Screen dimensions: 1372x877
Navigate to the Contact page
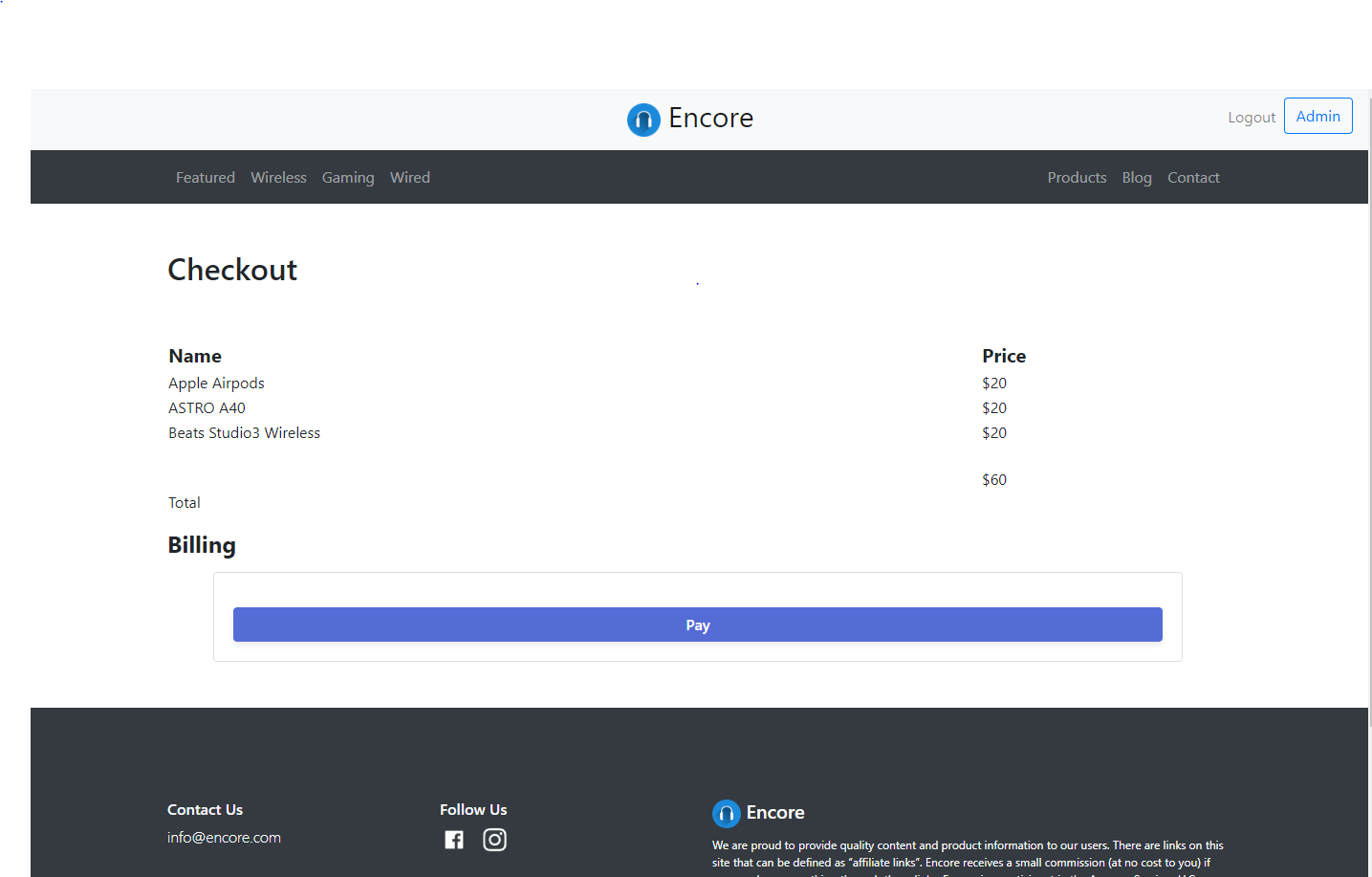pyautogui.click(x=1193, y=177)
